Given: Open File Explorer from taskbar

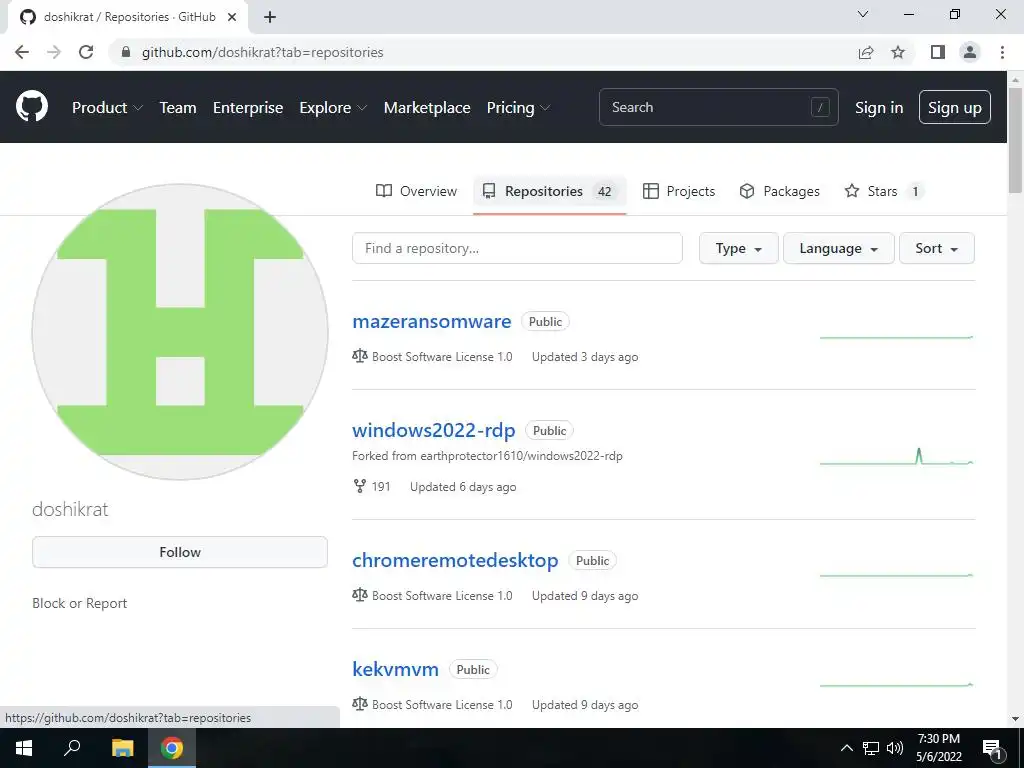Looking at the screenshot, I should tap(122, 748).
